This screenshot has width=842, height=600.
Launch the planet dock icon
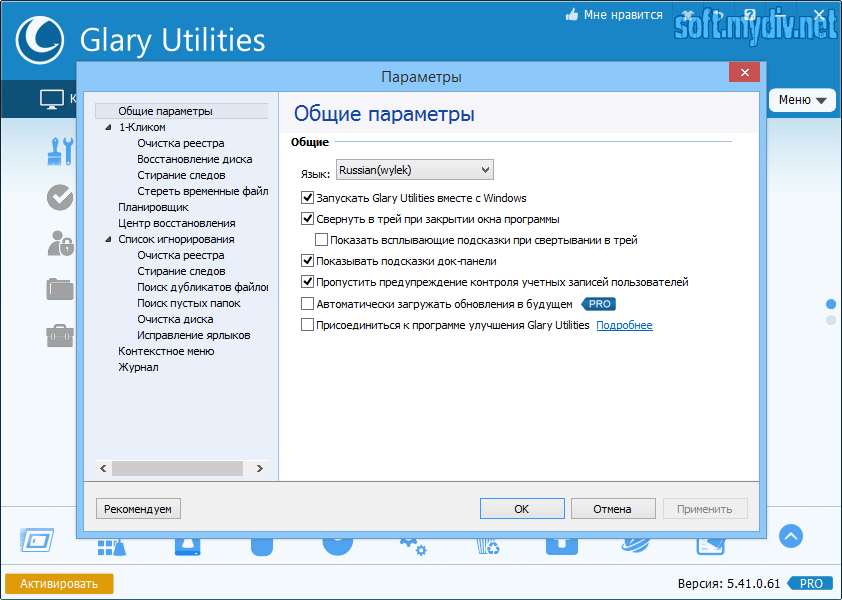[636, 546]
